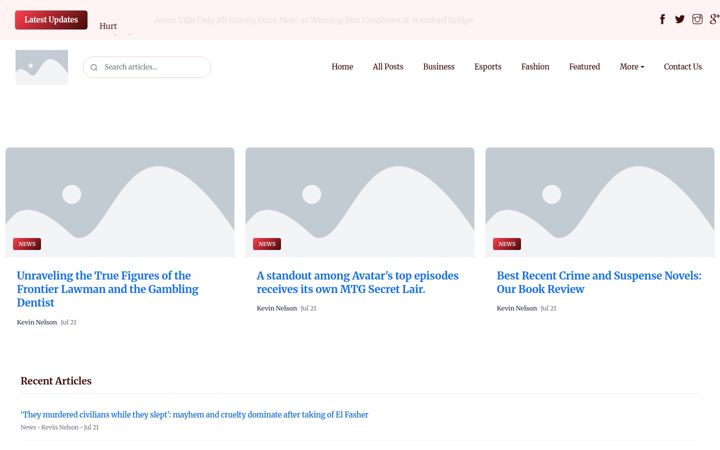Open 'A standout among Avatar's top episodes' title
The width and height of the screenshot is (720, 450).
[x=358, y=282]
